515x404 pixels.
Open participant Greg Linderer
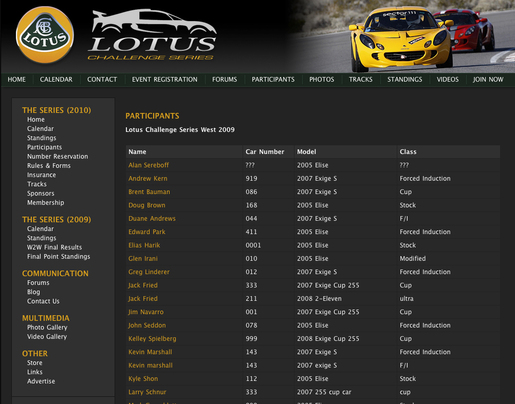(x=149, y=272)
